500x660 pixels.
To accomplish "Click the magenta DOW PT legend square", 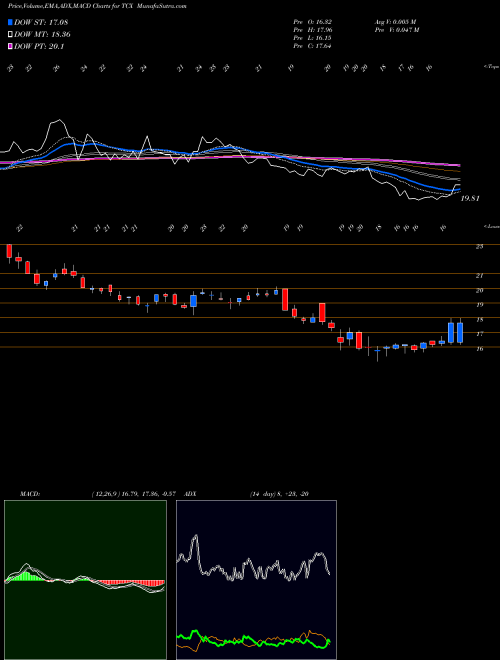I will (11, 46).
